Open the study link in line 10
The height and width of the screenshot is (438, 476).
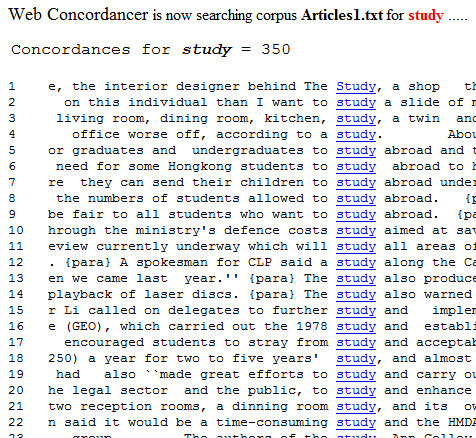tap(356, 231)
